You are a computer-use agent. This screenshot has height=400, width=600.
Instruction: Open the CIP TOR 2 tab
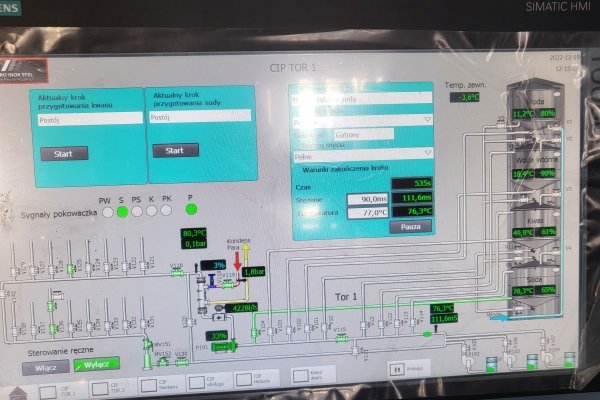(x=112, y=385)
